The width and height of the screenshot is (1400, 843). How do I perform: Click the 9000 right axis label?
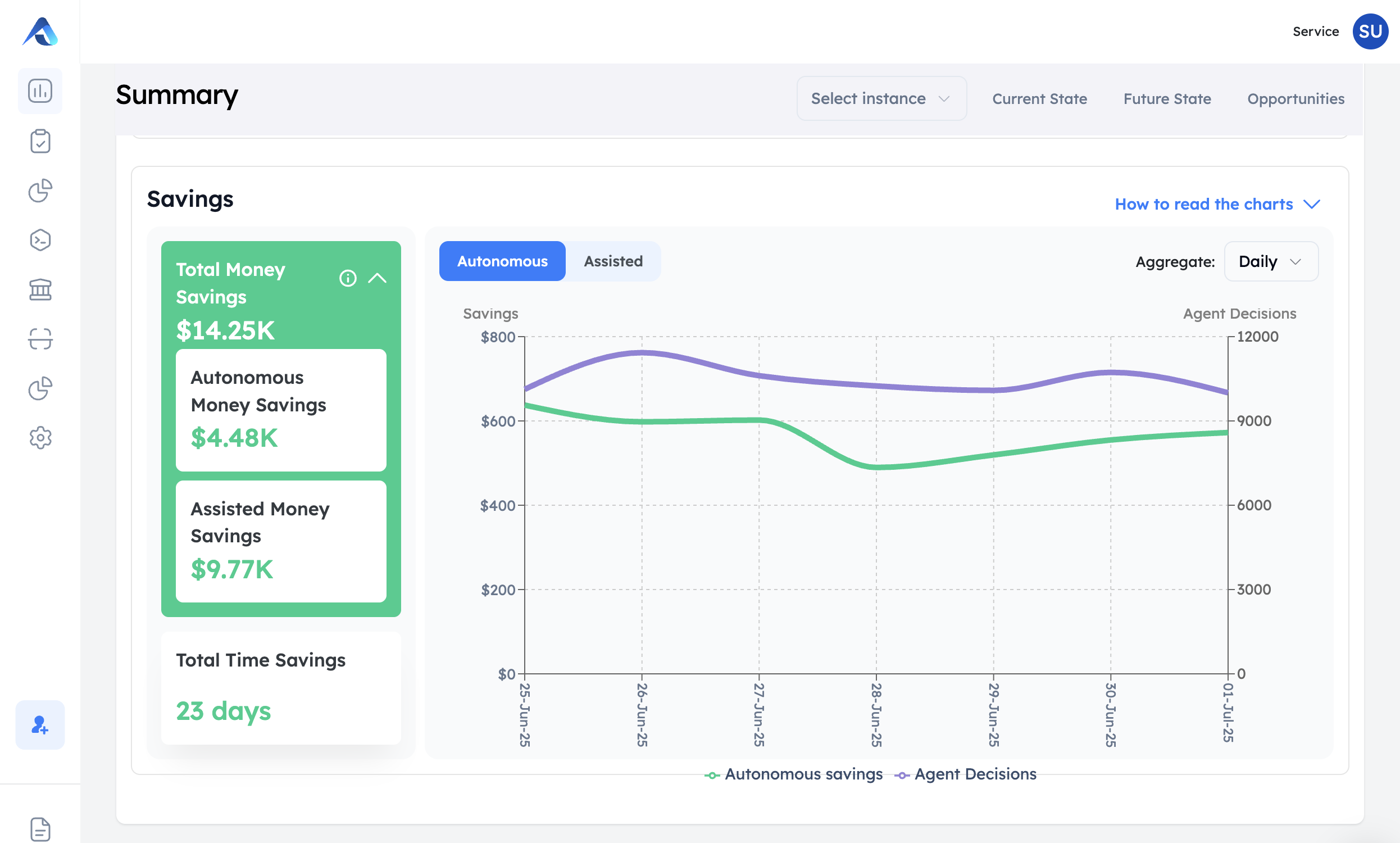coord(1254,421)
